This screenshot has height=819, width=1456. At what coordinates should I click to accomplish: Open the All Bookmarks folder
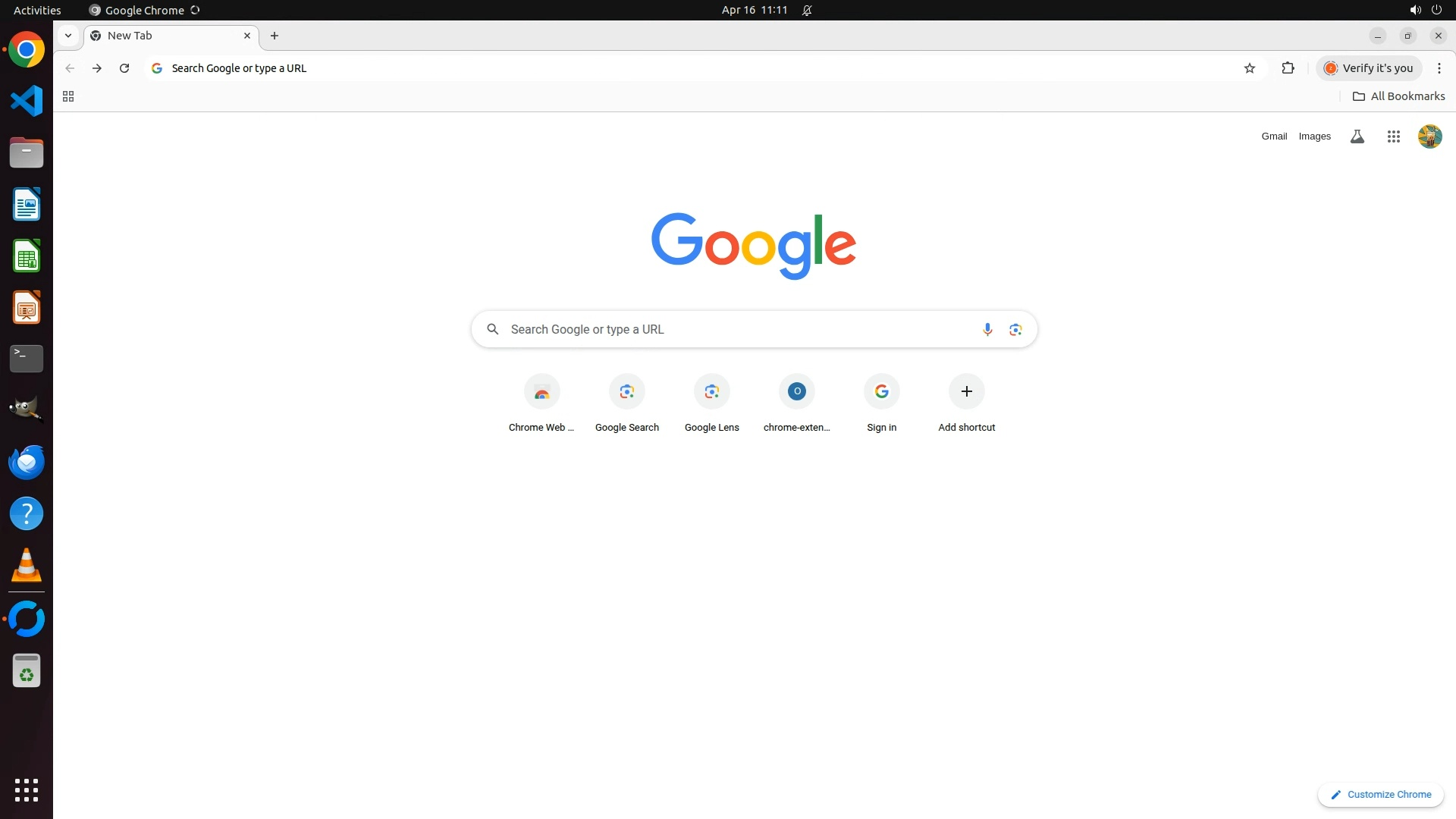coord(1398,96)
